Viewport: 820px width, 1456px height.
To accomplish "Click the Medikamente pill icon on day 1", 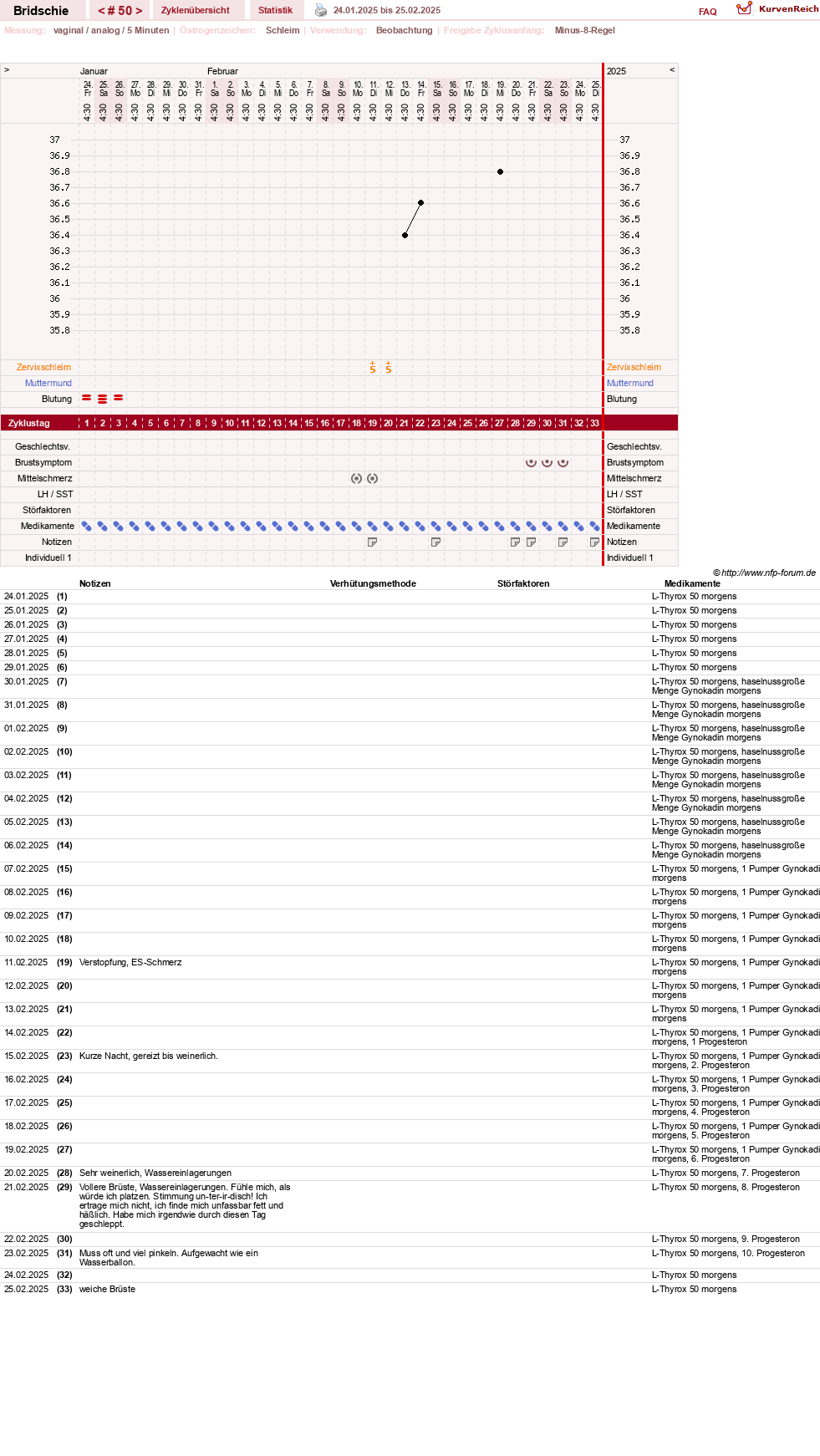I will [87, 526].
